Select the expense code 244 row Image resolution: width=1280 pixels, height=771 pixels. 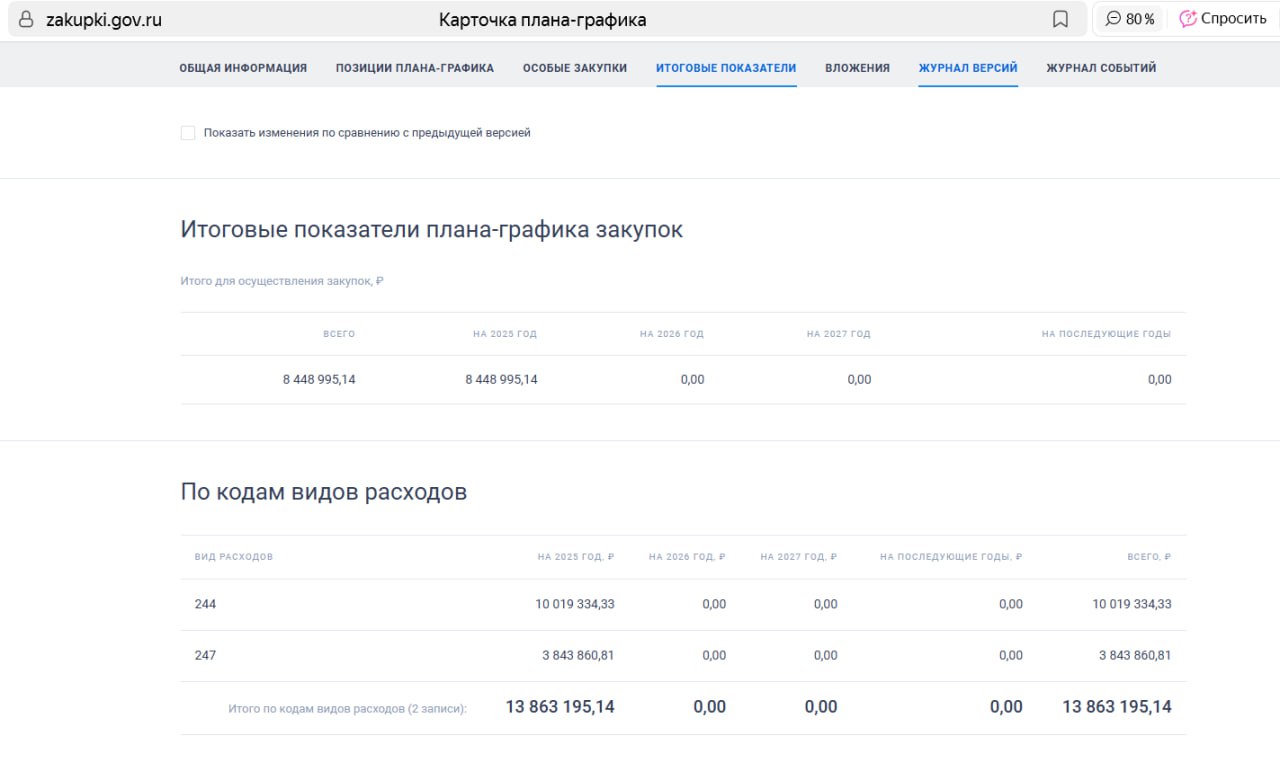tap(205, 604)
